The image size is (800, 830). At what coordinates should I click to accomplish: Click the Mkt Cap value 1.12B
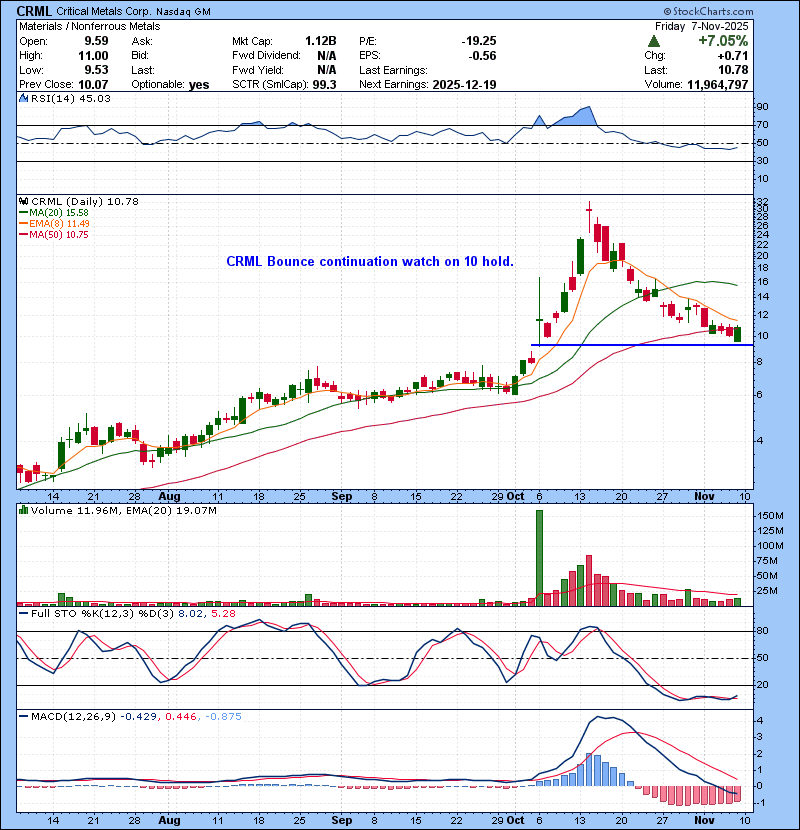[320, 41]
